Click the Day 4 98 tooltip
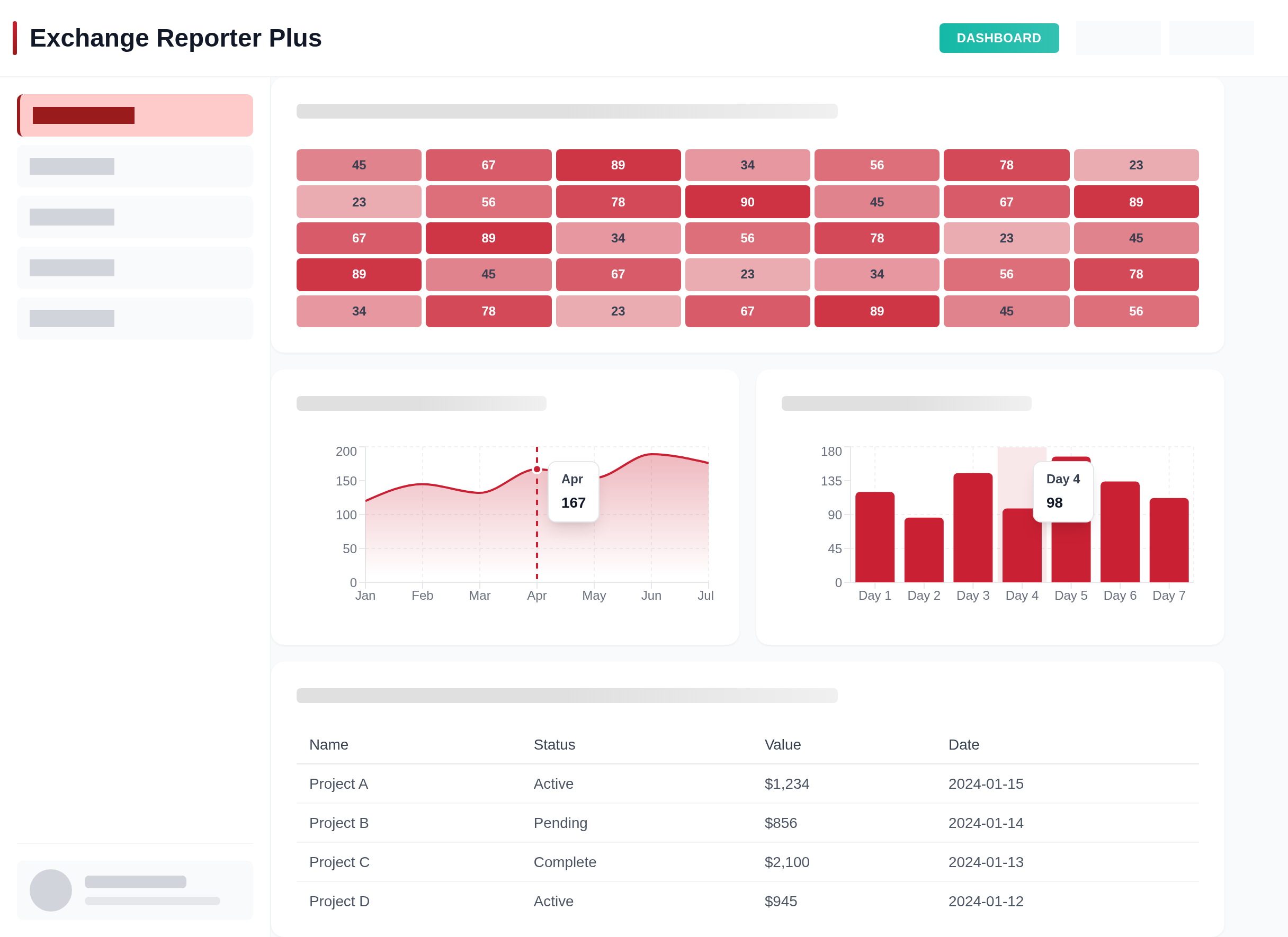 (1062, 491)
